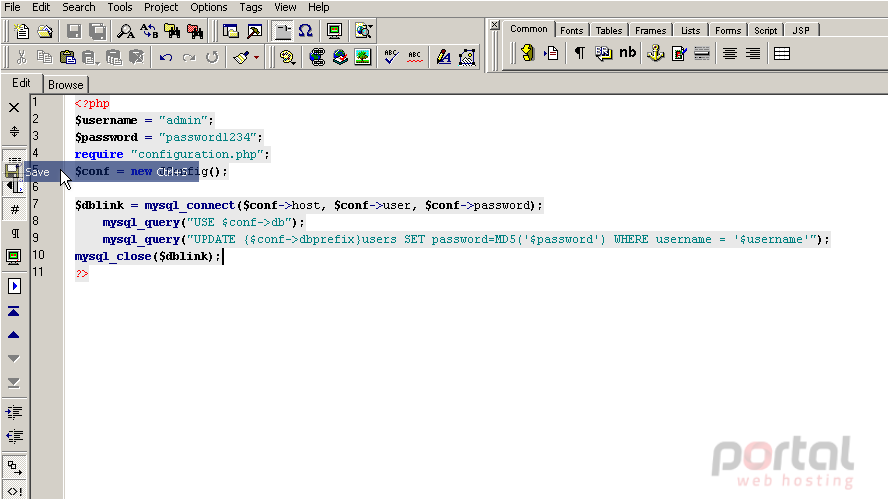Create a new document with the New icon
Screen dimensions: 889x500
(x=22, y=31)
